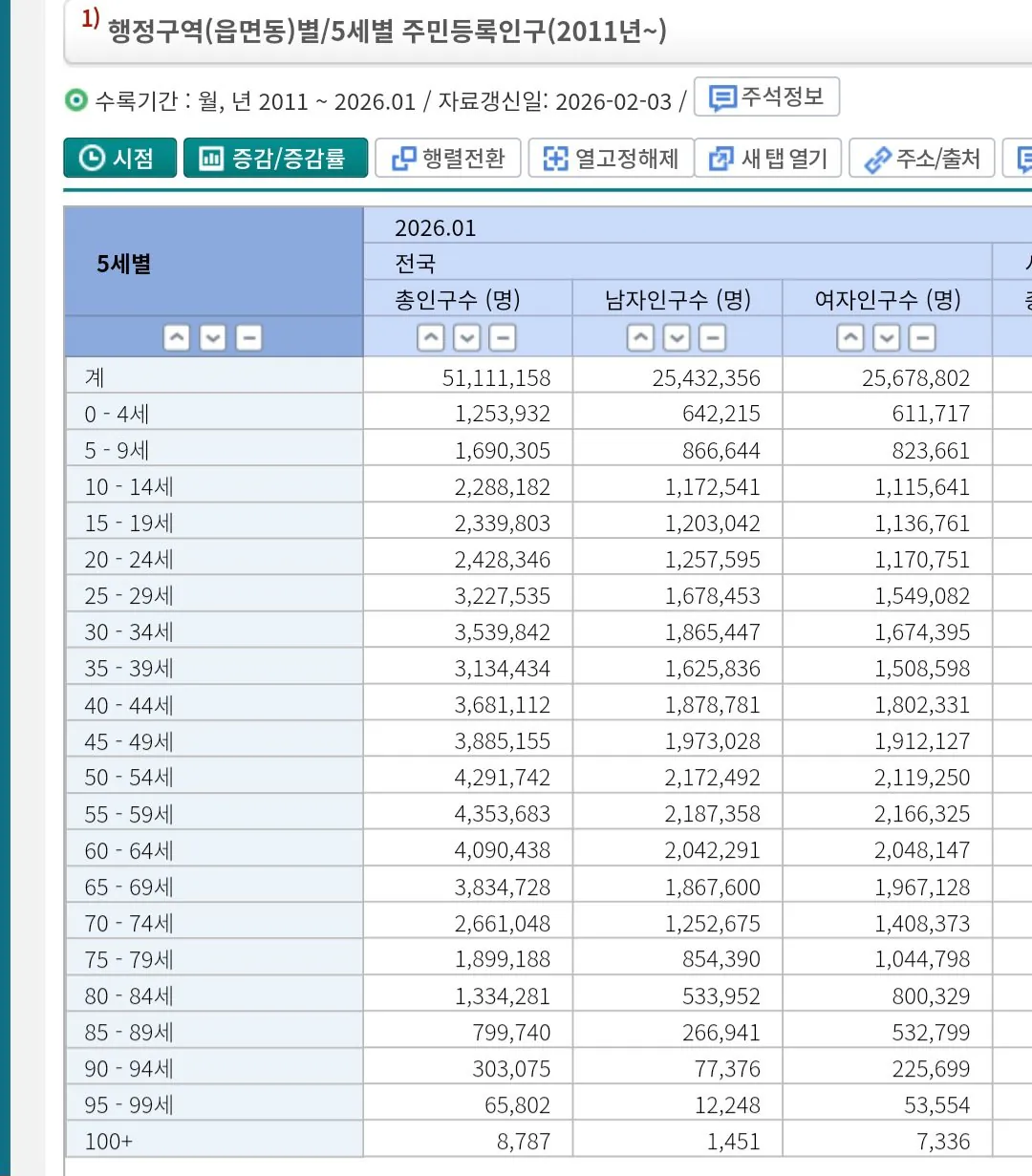The image size is (1032, 1176).
Task: Sort 5세별 column descending with down arrow
Action: pos(213,338)
